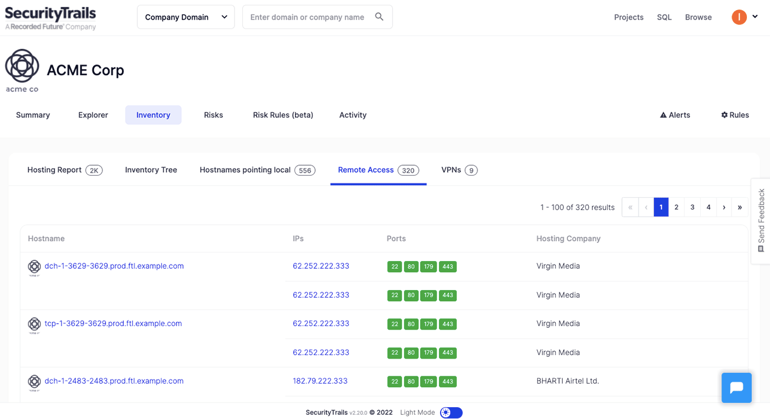Screen dimensions: 770x419
Task: Expand the user account menu arrow
Action: tap(755, 17)
